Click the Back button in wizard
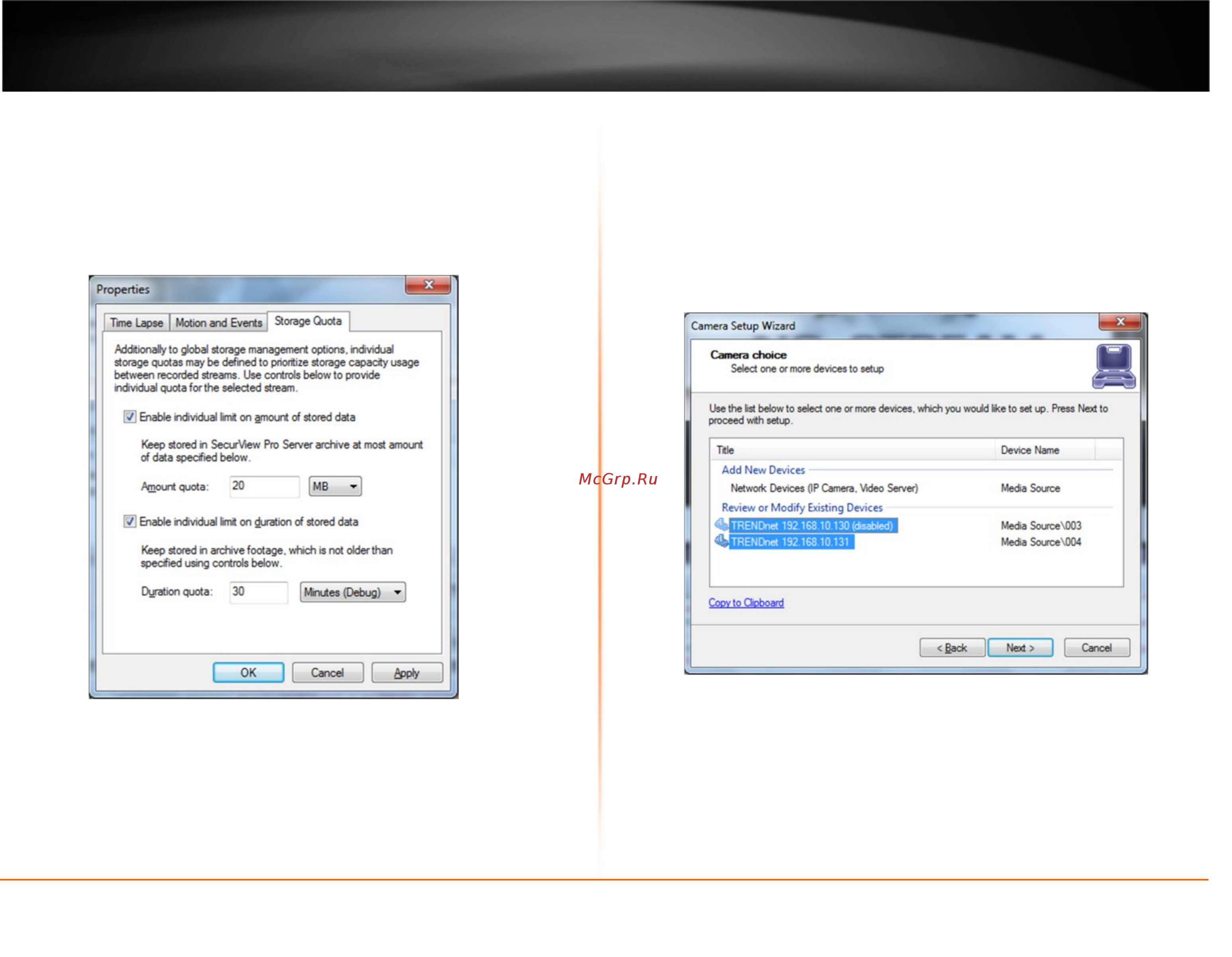This screenshot has width=1232, height=957. pyautogui.click(x=952, y=648)
